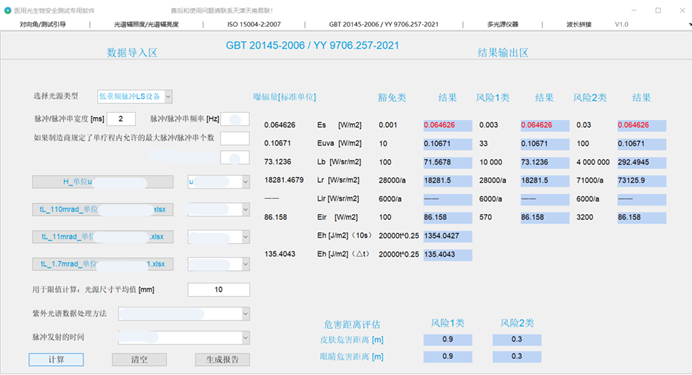Click the tL_1.7mrad file import button

pos(102,264)
